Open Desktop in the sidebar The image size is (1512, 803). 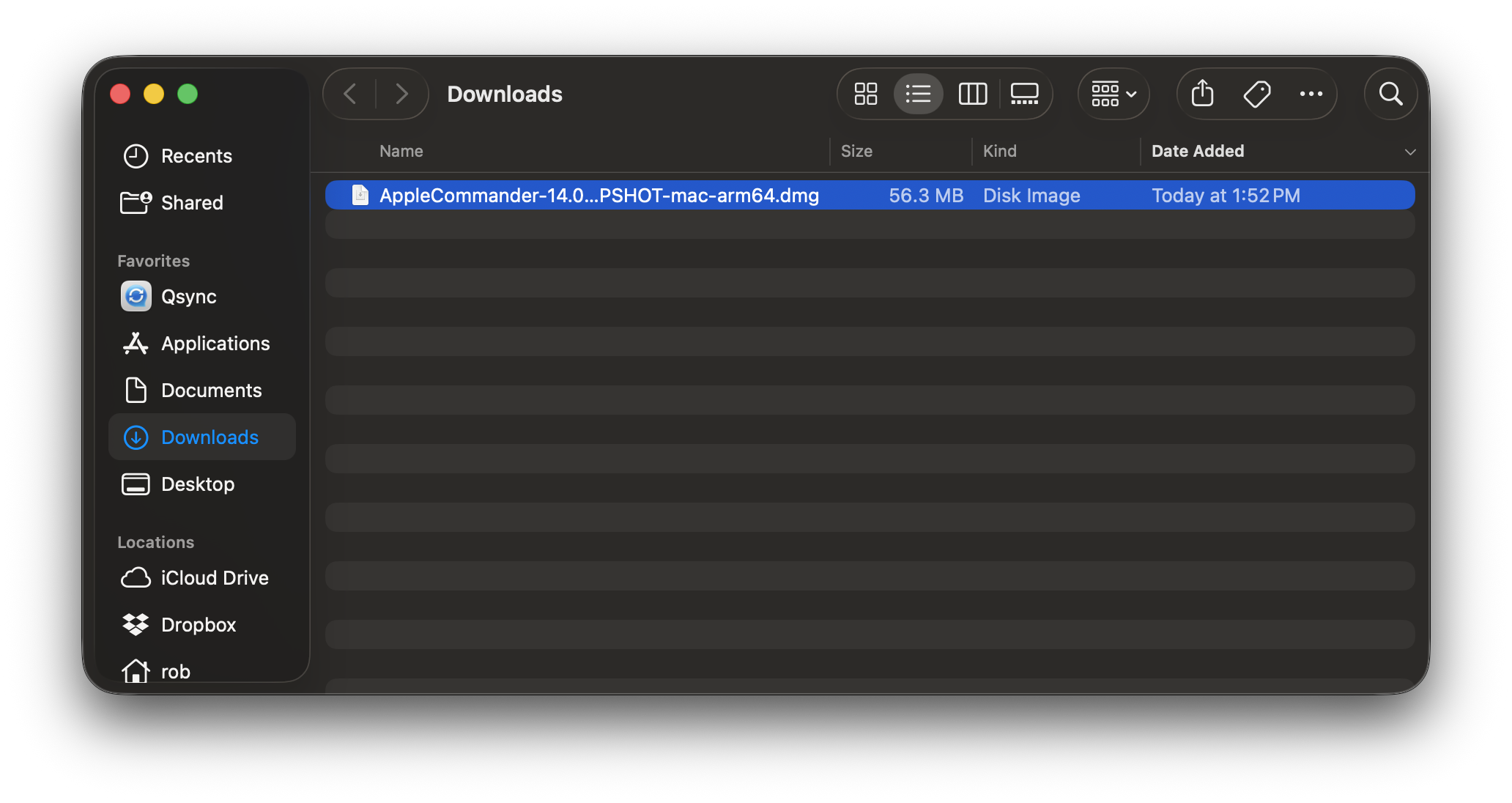[x=202, y=484]
